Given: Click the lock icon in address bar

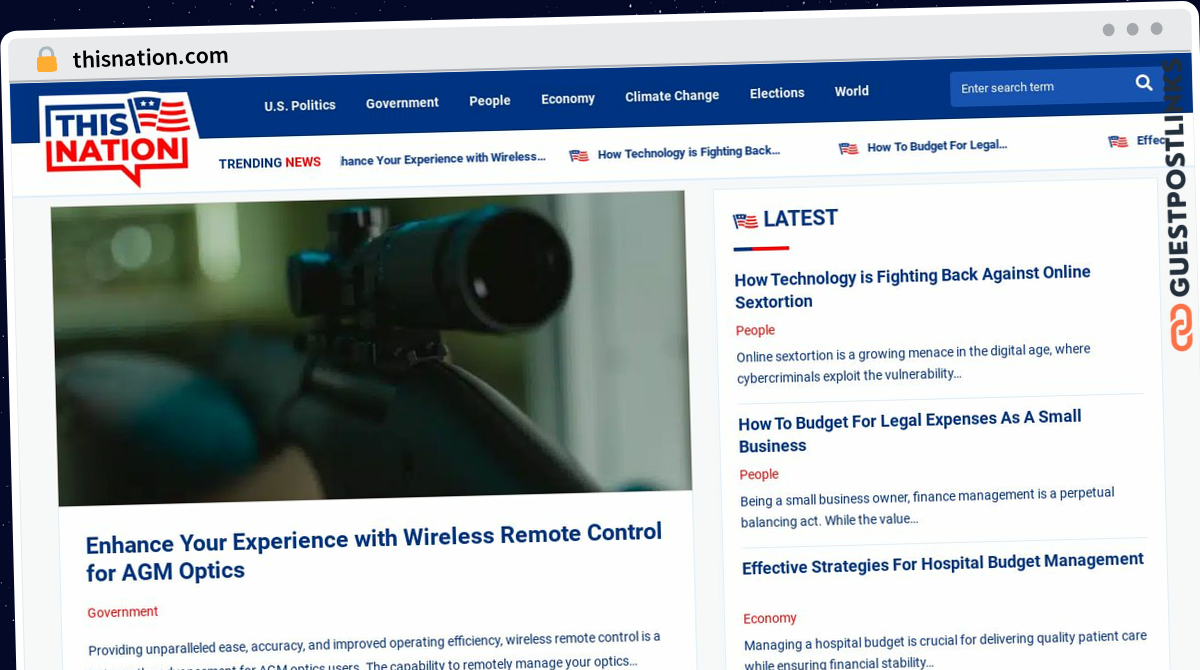Looking at the screenshot, I should point(46,60).
